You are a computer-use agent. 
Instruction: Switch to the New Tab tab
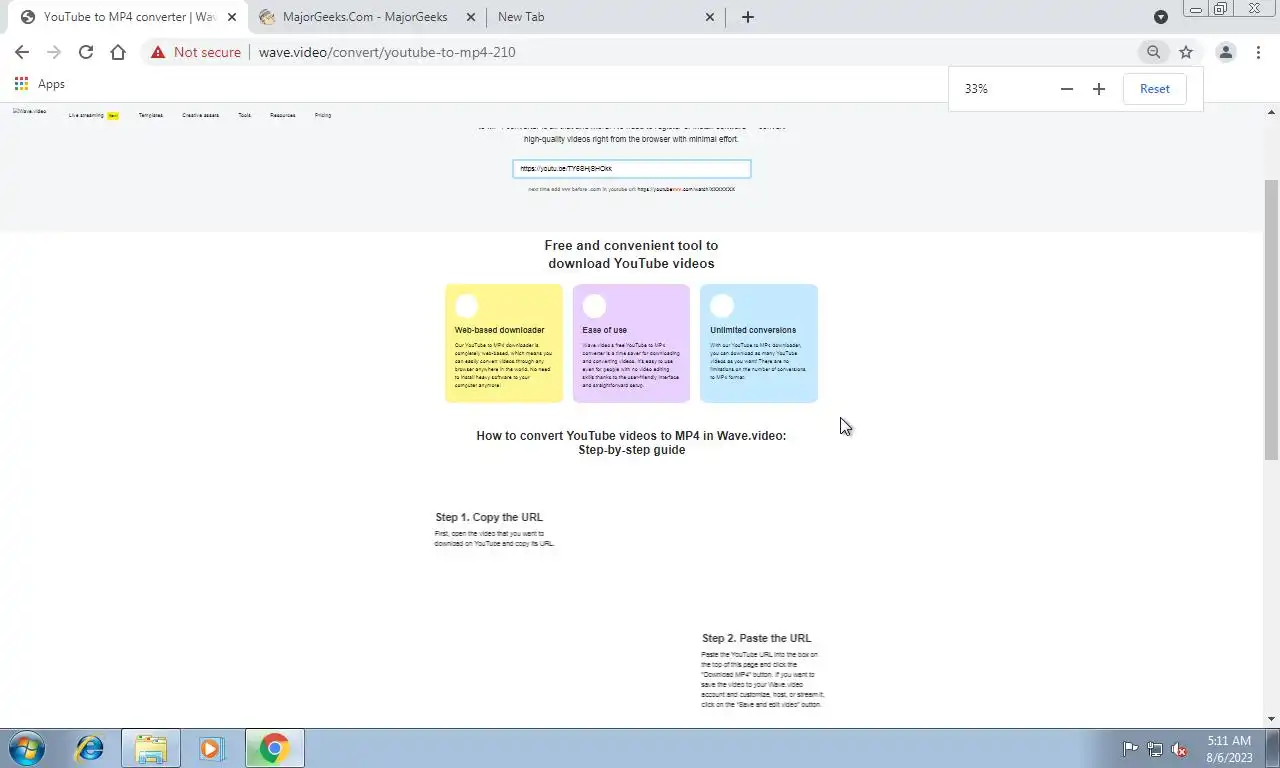click(x=605, y=17)
